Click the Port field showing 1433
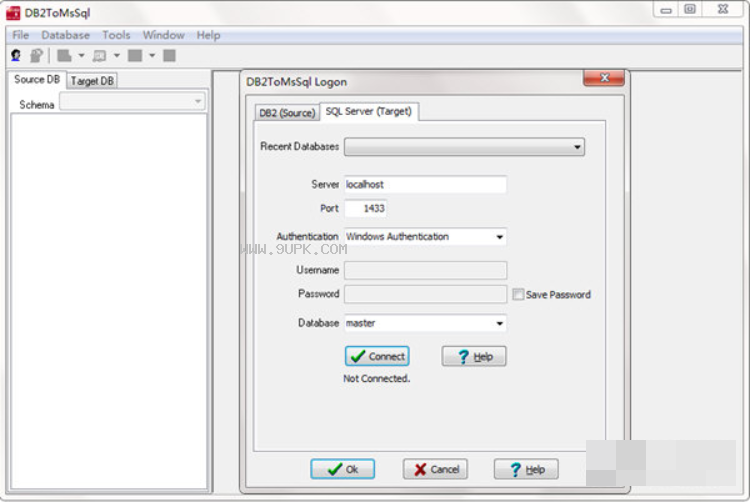Screen dimensions: 753x504 point(365,209)
